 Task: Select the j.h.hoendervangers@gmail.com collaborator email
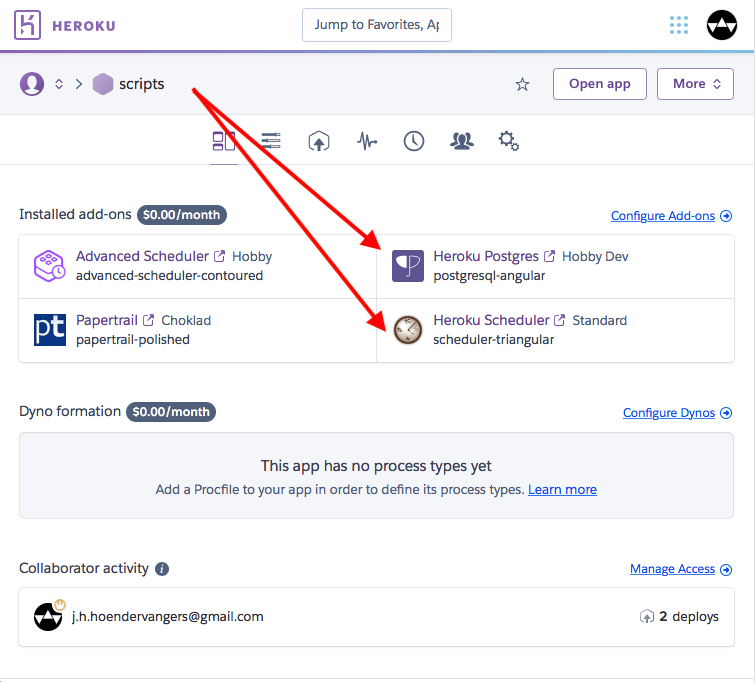coord(168,616)
